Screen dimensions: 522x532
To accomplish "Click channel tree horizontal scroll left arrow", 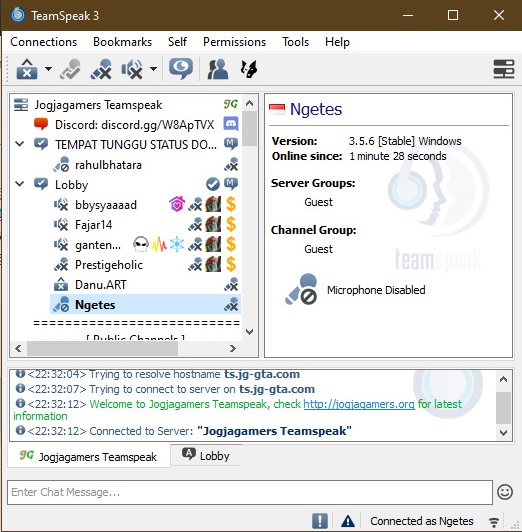I will 18,349.
